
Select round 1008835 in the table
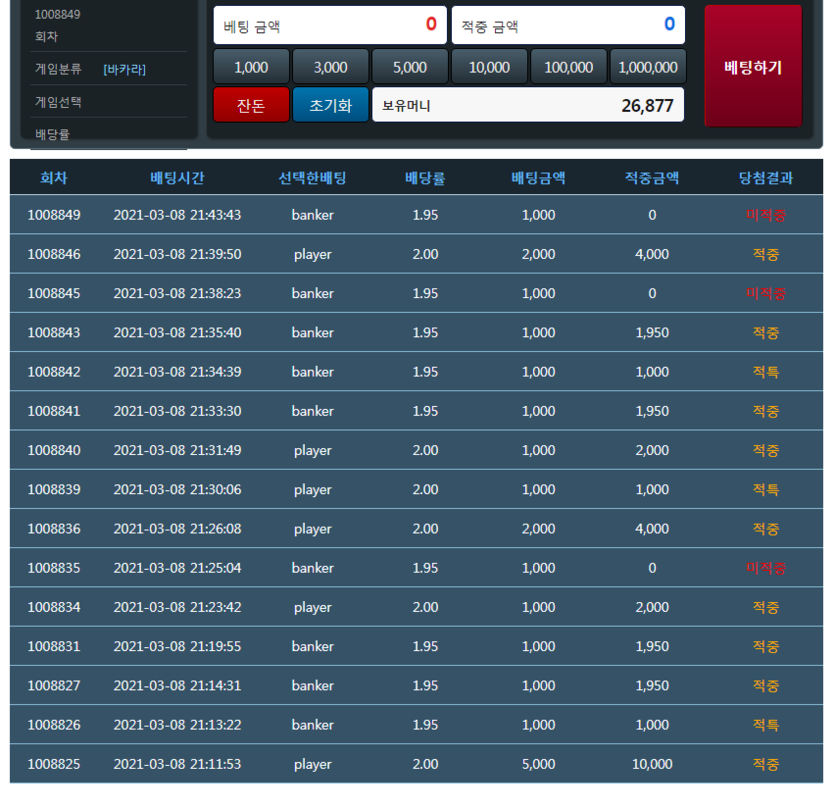point(54,568)
